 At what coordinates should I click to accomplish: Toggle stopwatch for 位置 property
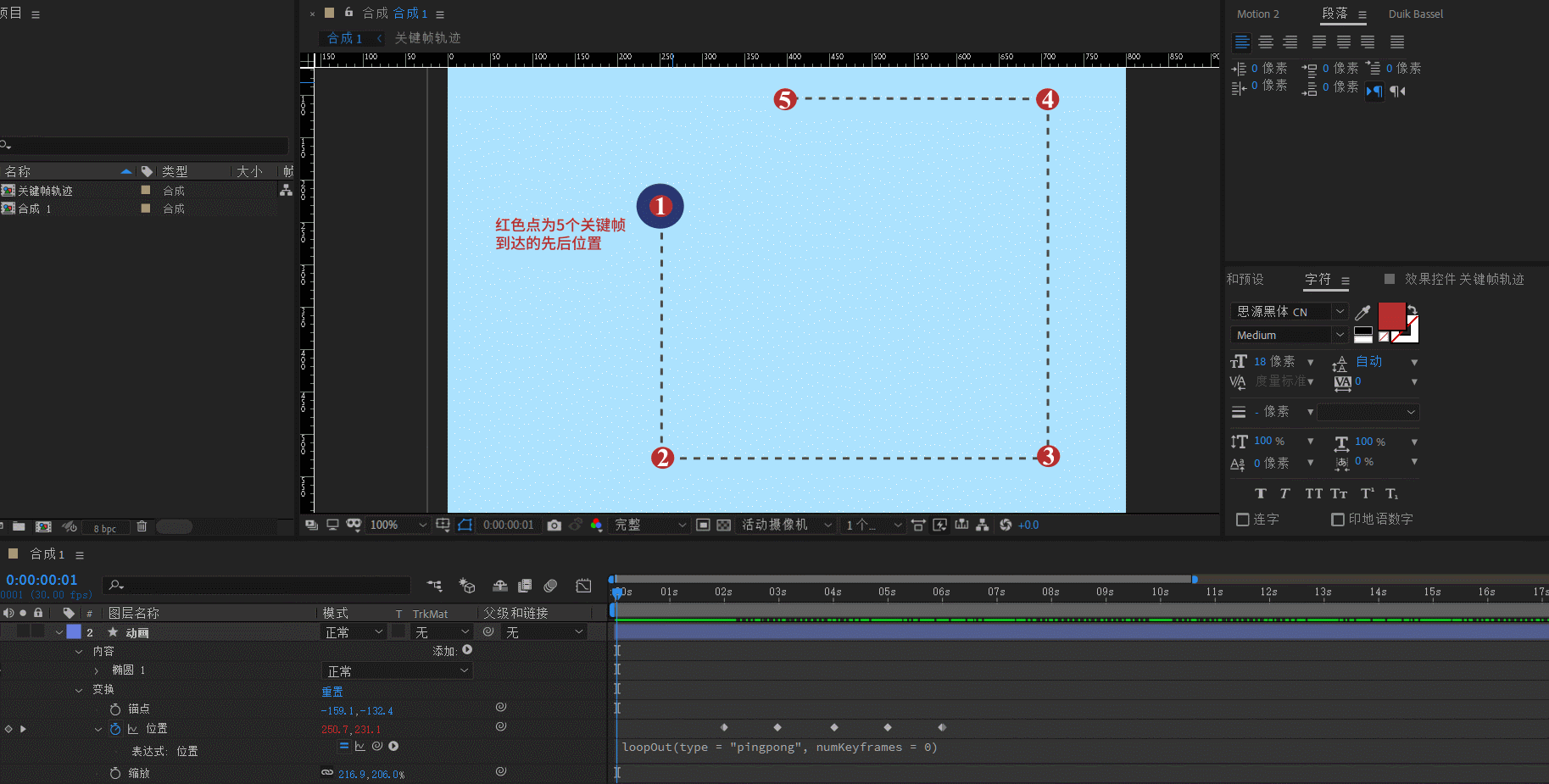click(115, 729)
